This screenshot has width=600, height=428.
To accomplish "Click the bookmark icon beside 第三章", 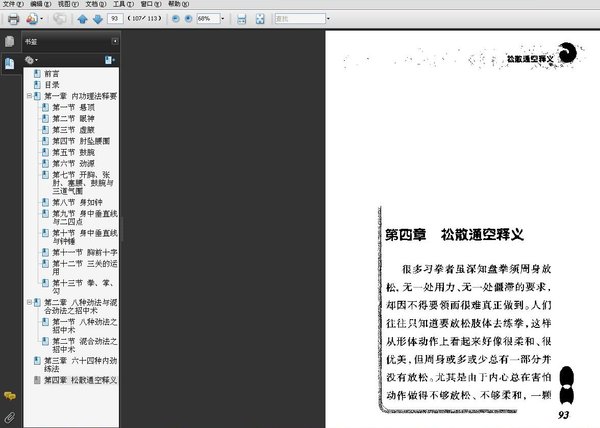I will coord(37,361).
